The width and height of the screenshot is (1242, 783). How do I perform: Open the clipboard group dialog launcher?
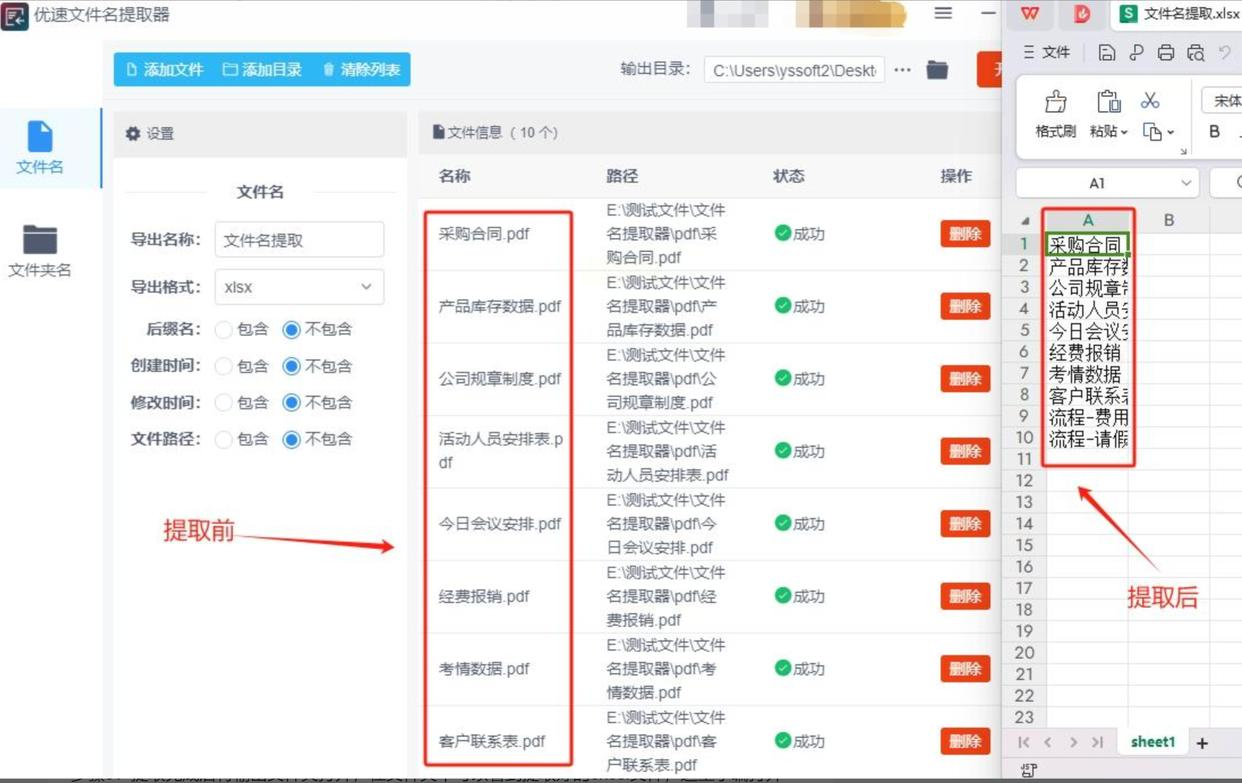click(x=1184, y=151)
